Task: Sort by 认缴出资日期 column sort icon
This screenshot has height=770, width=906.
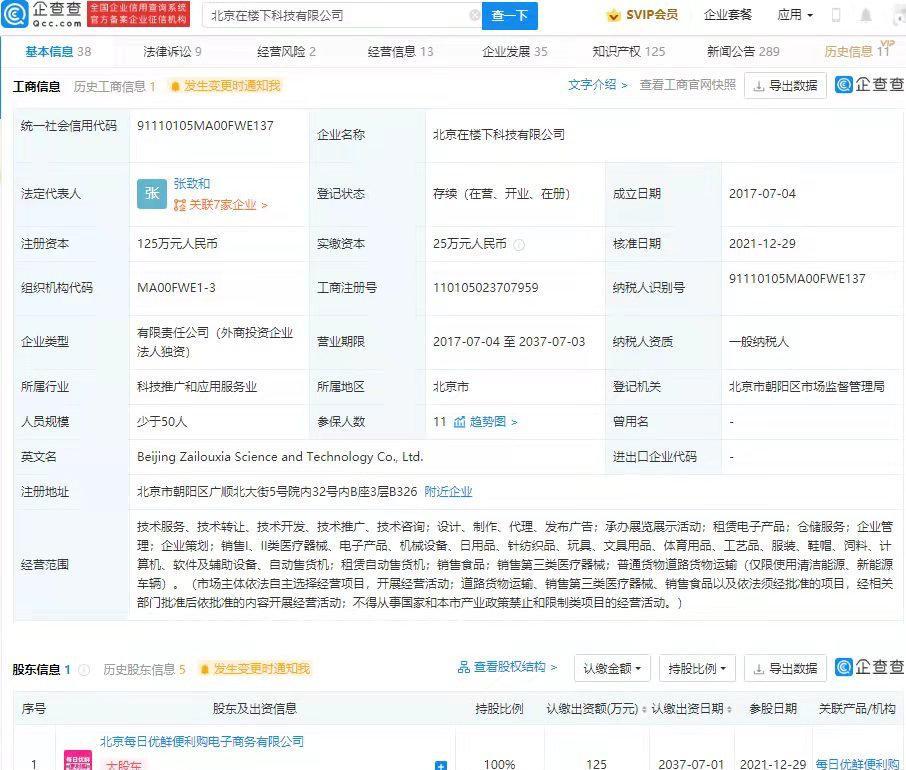Action: tap(729, 709)
